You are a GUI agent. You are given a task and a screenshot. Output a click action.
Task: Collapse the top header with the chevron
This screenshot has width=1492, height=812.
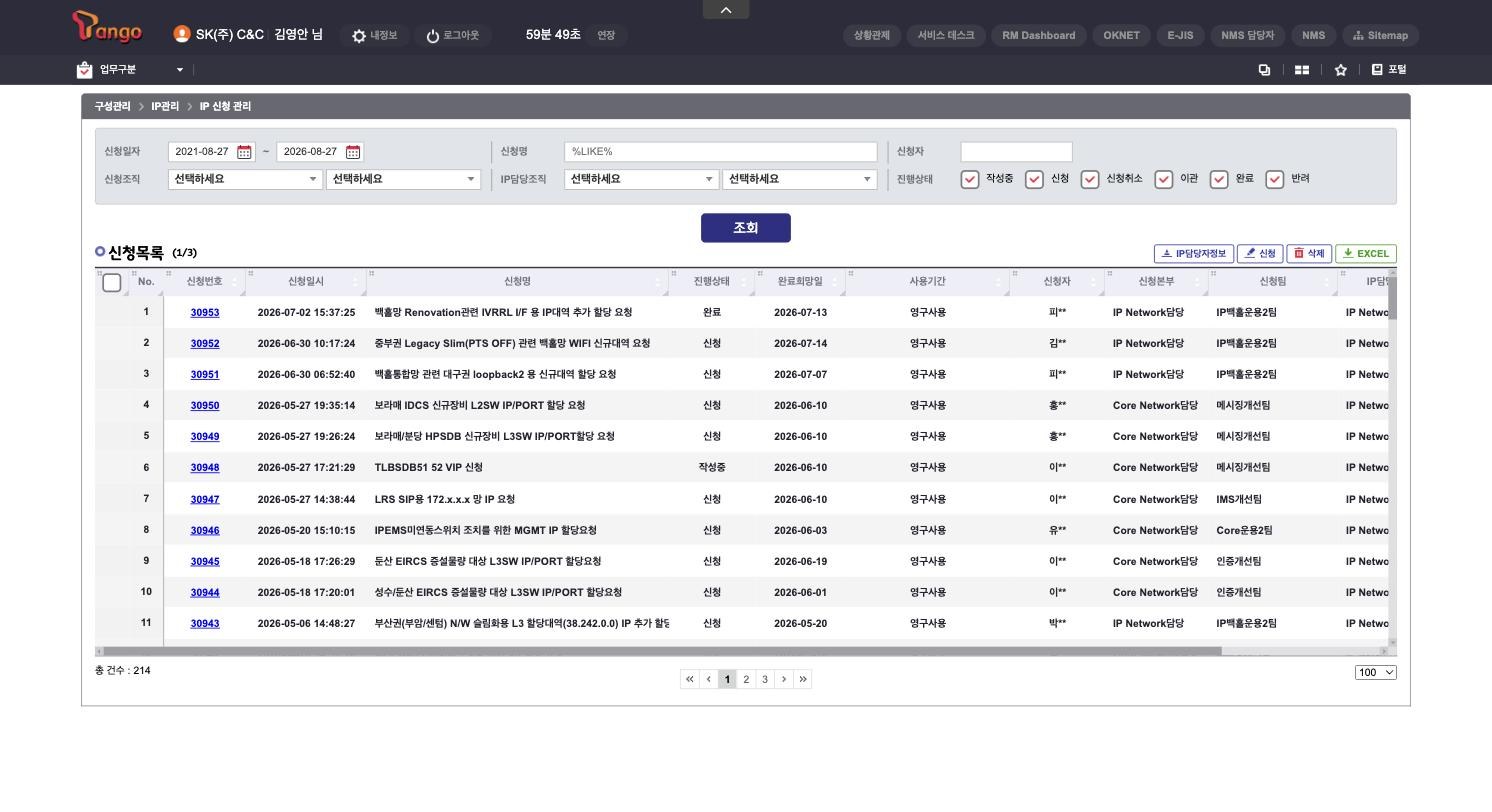(x=726, y=10)
